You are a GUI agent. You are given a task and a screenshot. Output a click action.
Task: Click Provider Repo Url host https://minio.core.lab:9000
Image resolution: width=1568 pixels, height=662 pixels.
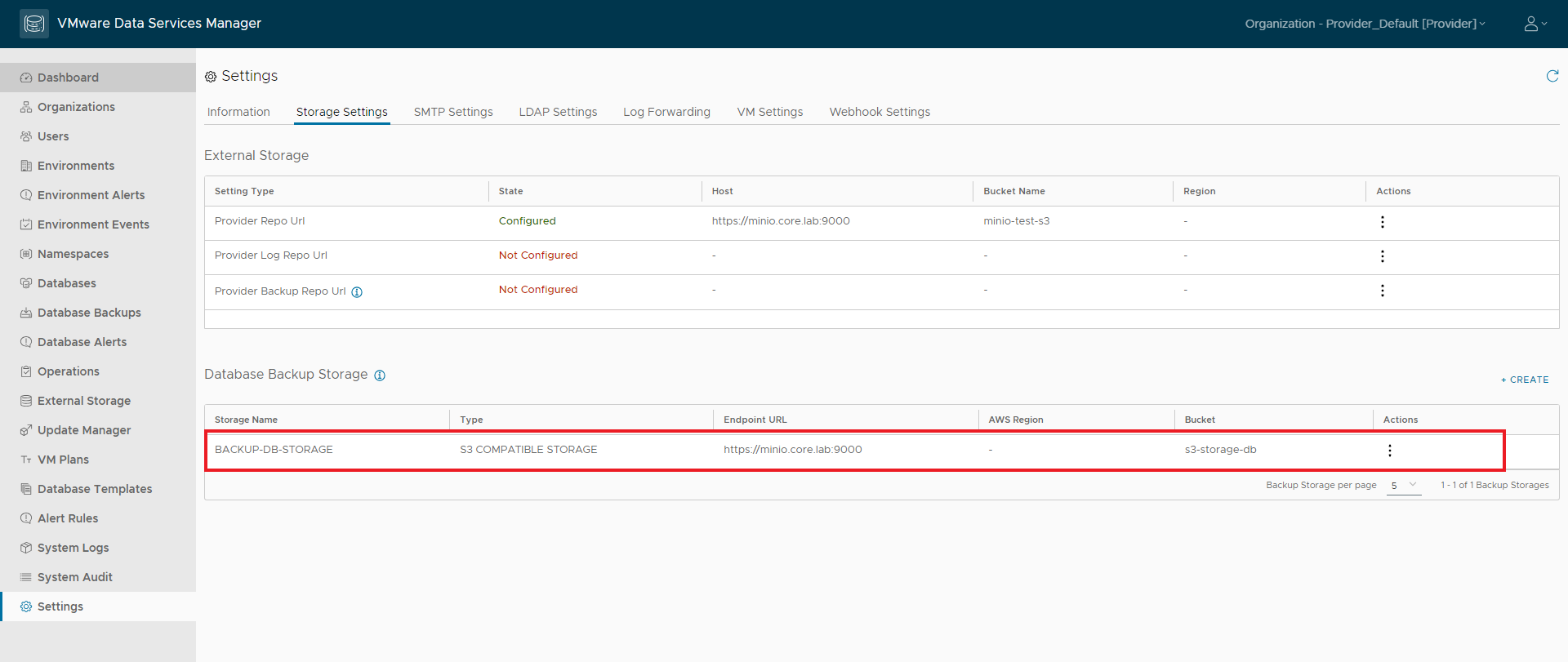pos(781,221)
